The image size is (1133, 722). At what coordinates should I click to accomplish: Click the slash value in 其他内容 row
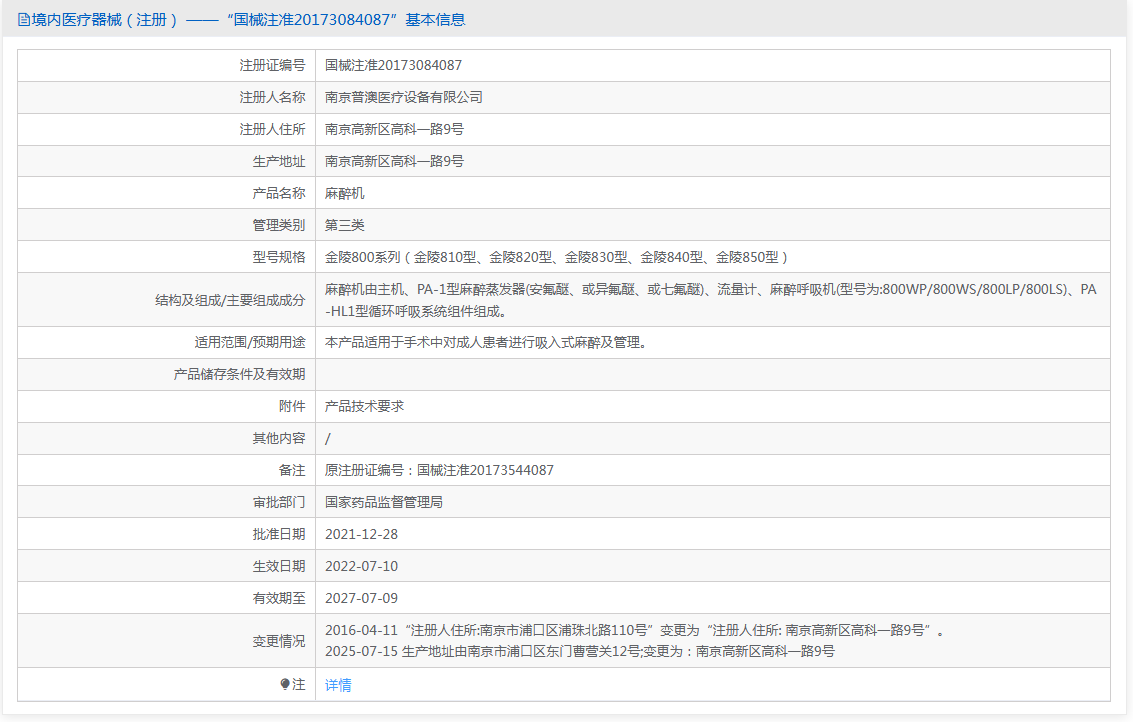pyautogui.click(x=328, y=439)
